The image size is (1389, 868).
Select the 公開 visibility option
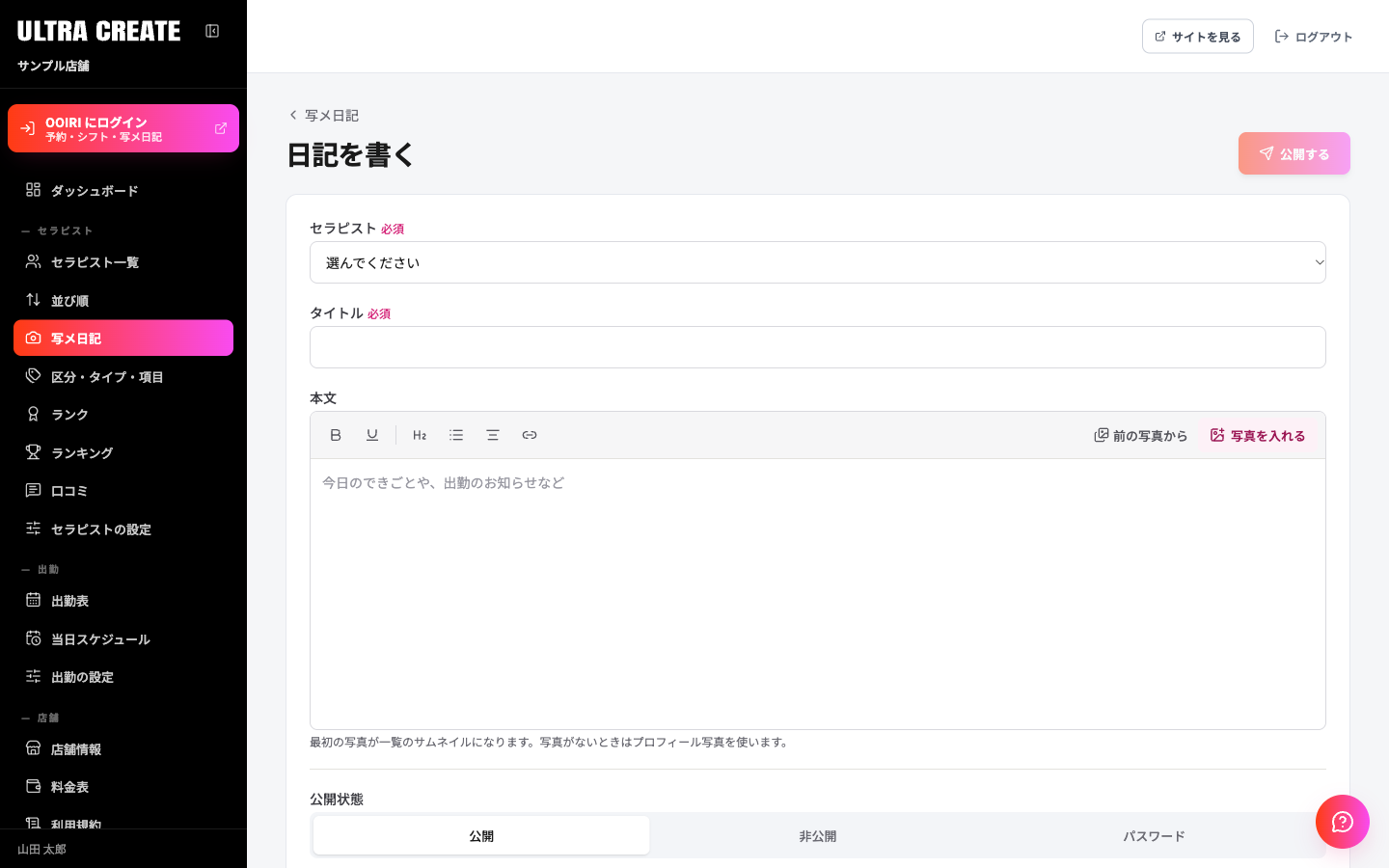pyautogui.click(x=481, y=835)
